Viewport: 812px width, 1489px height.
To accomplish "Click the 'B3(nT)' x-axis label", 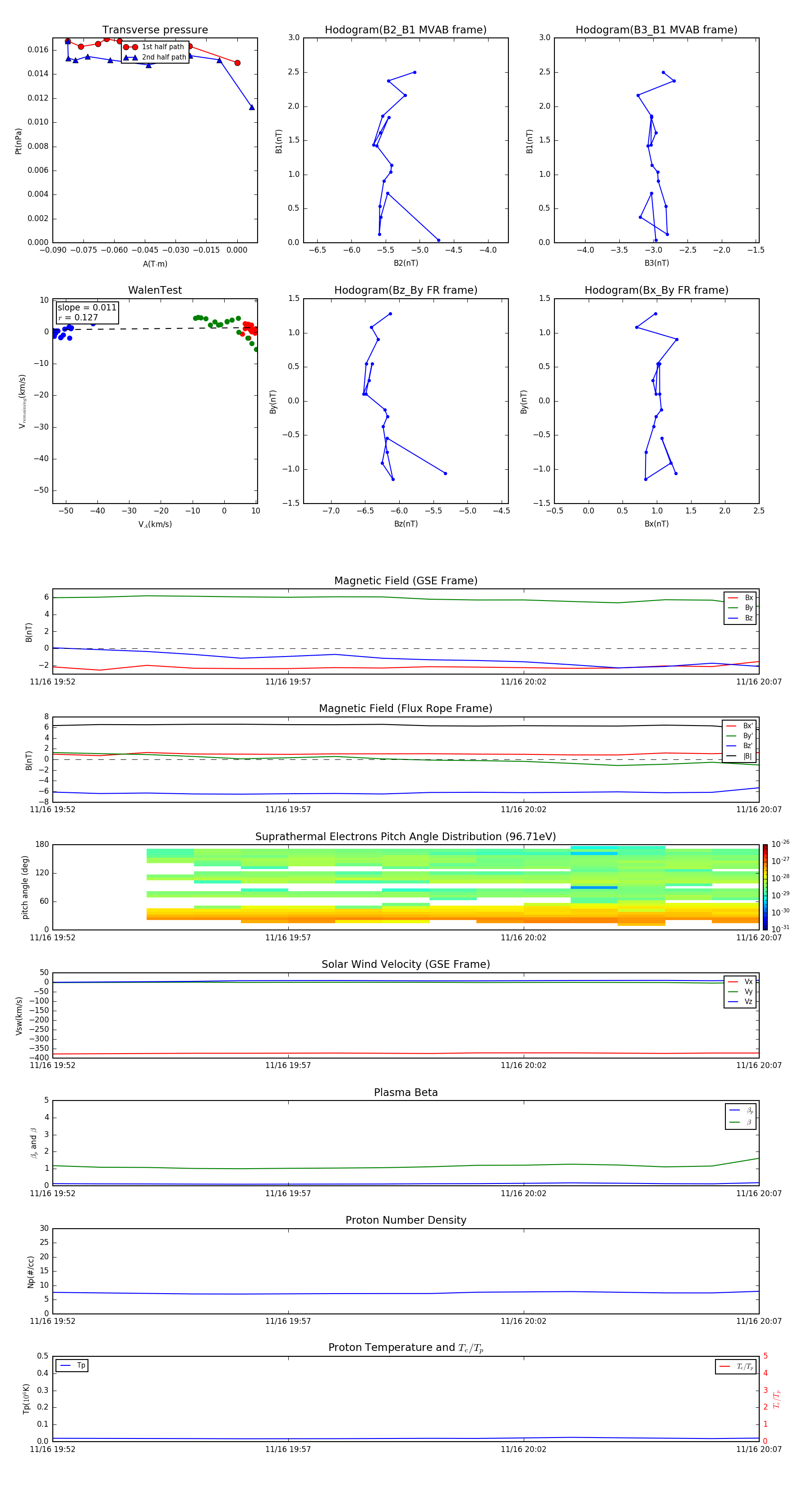I will tap(656, 263).
